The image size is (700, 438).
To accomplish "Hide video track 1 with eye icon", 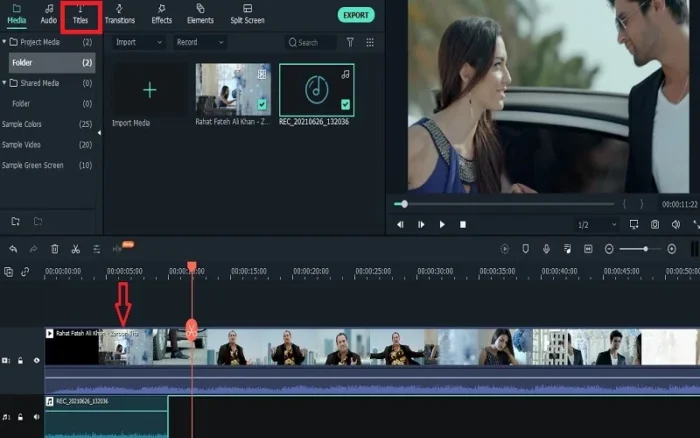I will (37, 360).
